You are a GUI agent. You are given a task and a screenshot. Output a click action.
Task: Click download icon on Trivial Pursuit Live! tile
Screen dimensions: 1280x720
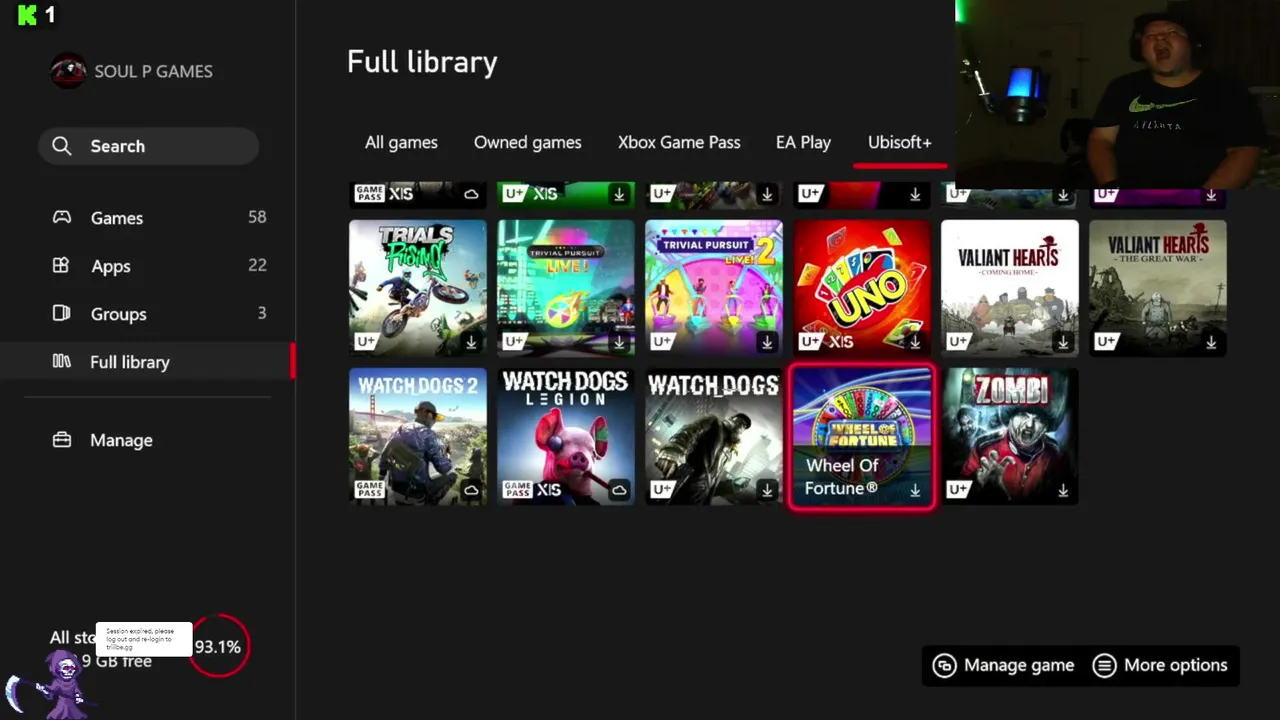pyautogui.click(x=619, y=342)
